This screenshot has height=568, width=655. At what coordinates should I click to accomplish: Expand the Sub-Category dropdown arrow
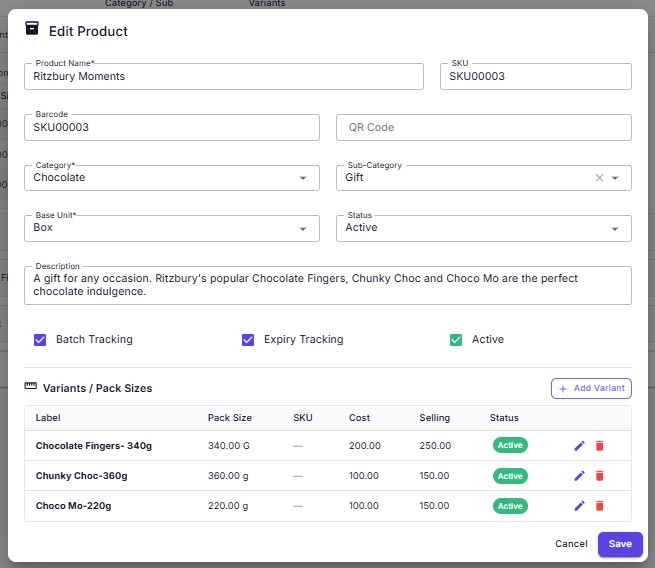pyautogui.click(x=615, y=178)
